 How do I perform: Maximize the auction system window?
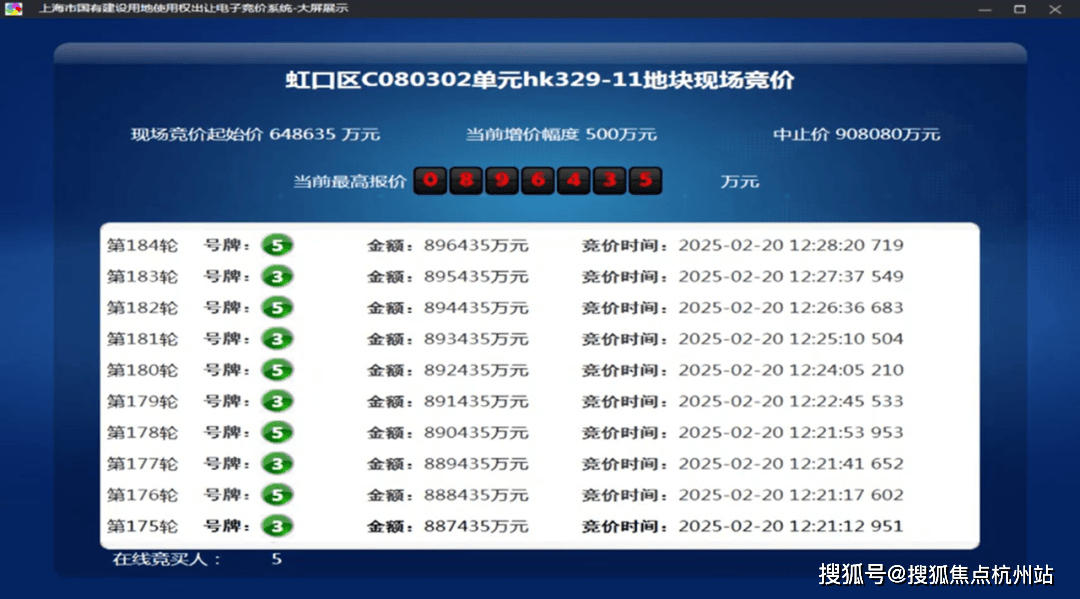(x=1019, y=9)
